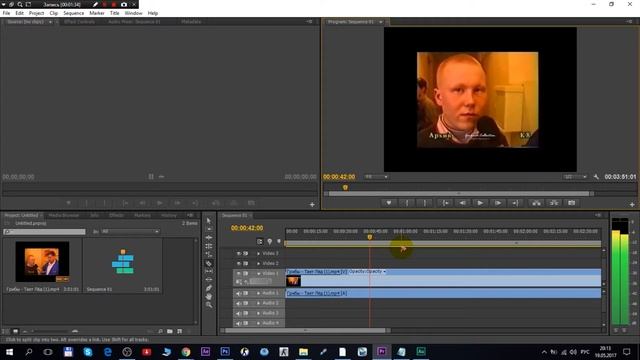
Task: Open the Marker menu
Action: tap(97, 13)
